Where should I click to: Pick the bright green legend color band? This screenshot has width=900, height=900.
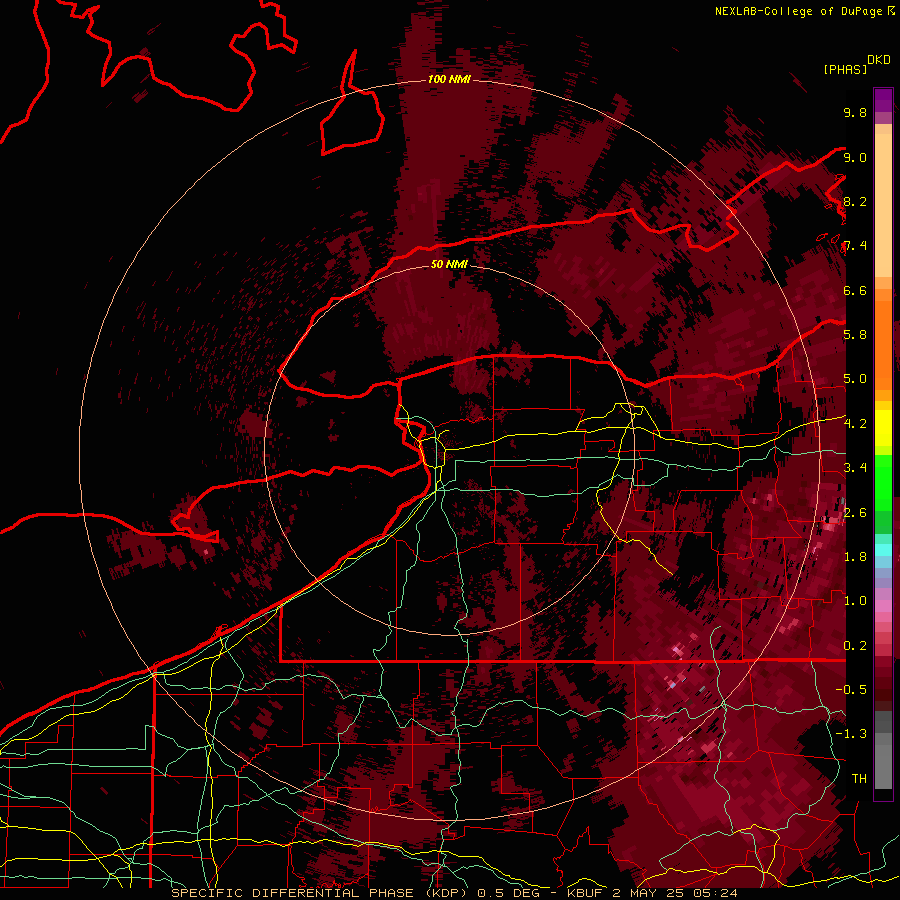[883, 483]
